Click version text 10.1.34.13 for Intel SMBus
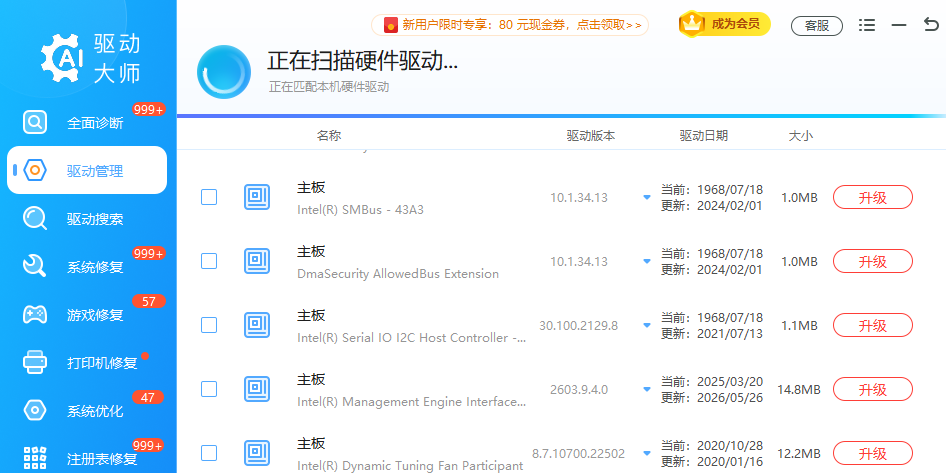 579,197
